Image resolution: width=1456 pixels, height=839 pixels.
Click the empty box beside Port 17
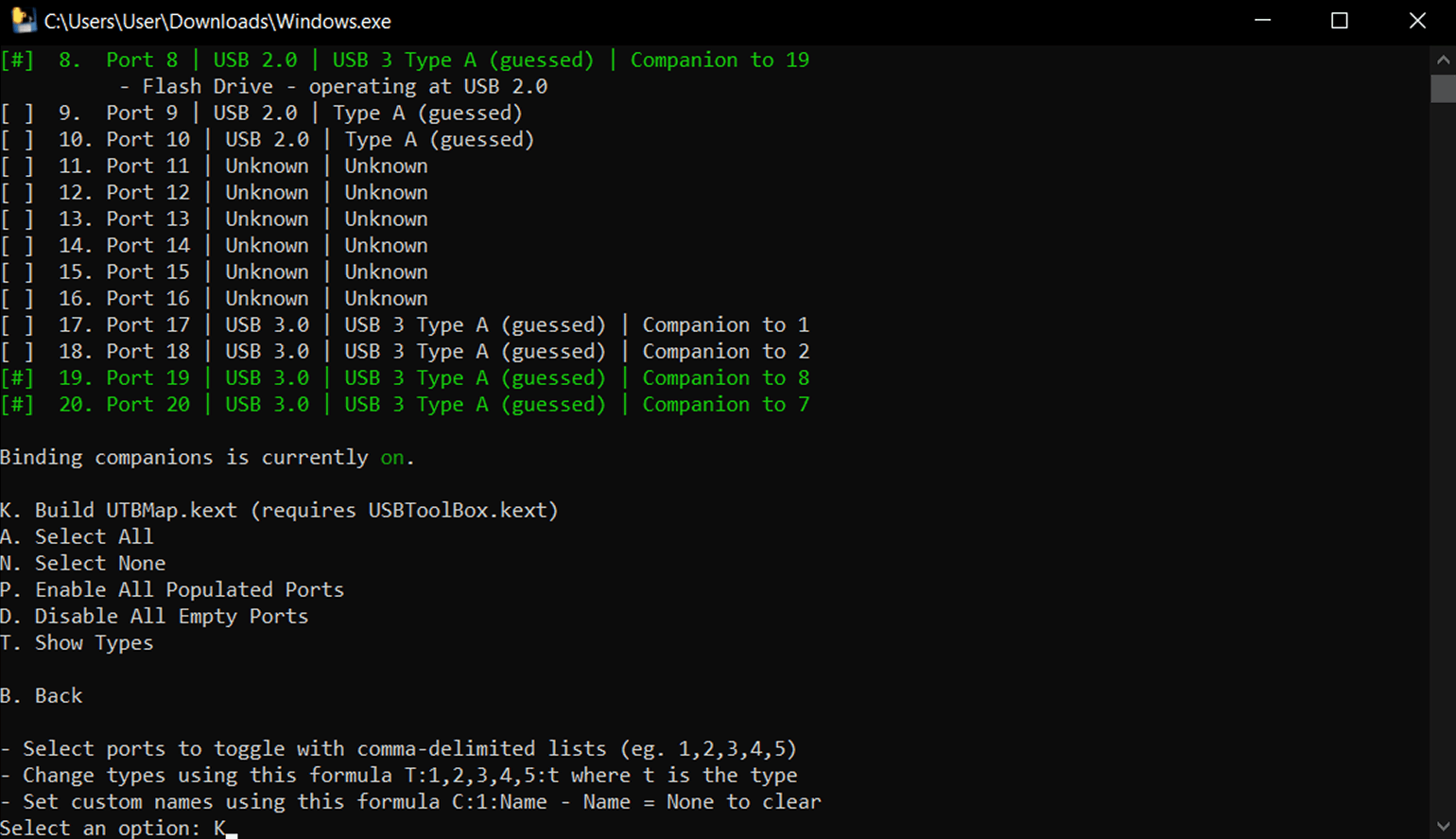tap(17, 325)
